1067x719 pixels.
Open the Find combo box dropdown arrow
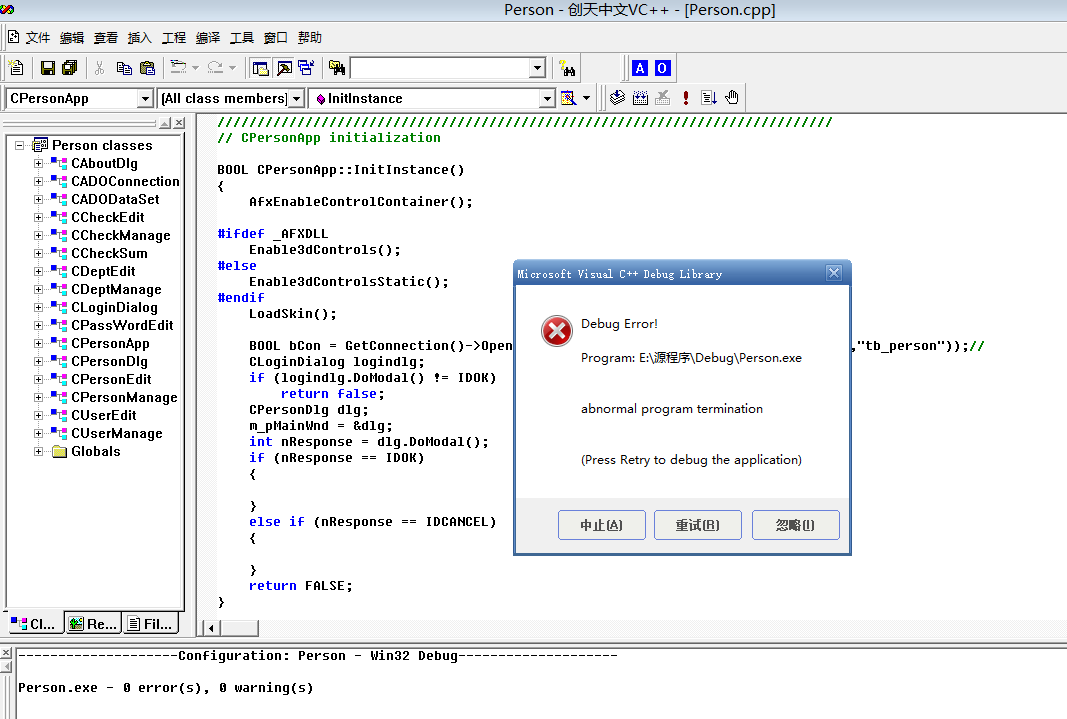click(x=538, y=68)
